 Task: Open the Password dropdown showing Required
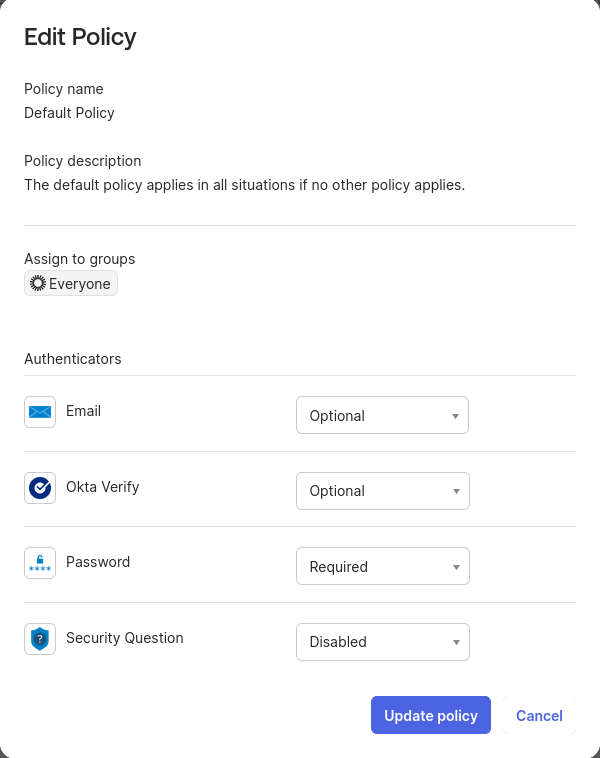pyautogui.click(x=383, y=566)
